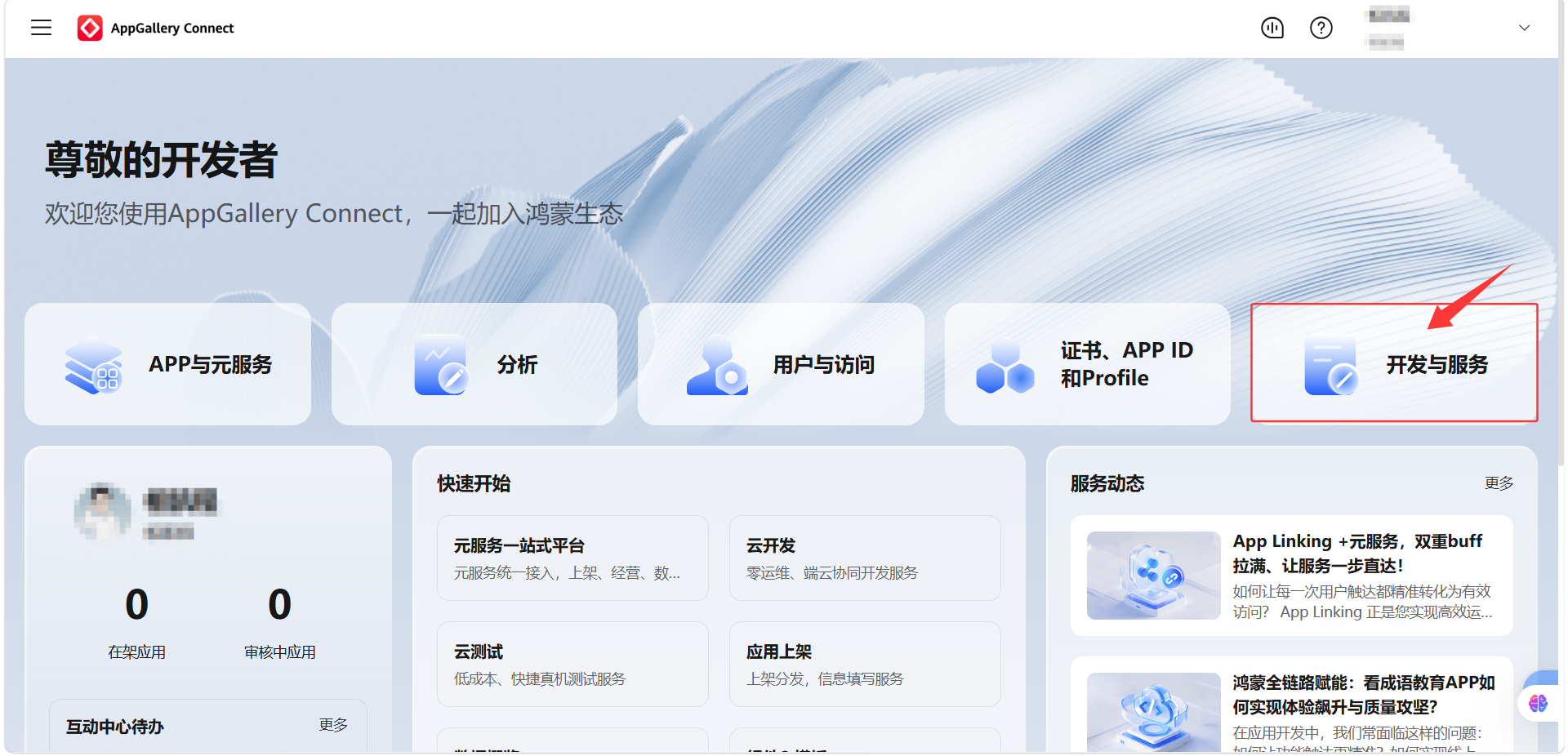Open the 鸿蒙全链路赋能 news thumbnail

coord(1153,712)
